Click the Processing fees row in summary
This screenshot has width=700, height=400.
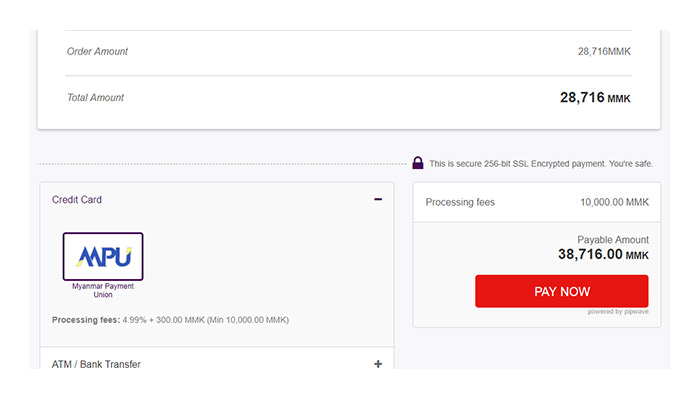(x=537, y=202)
